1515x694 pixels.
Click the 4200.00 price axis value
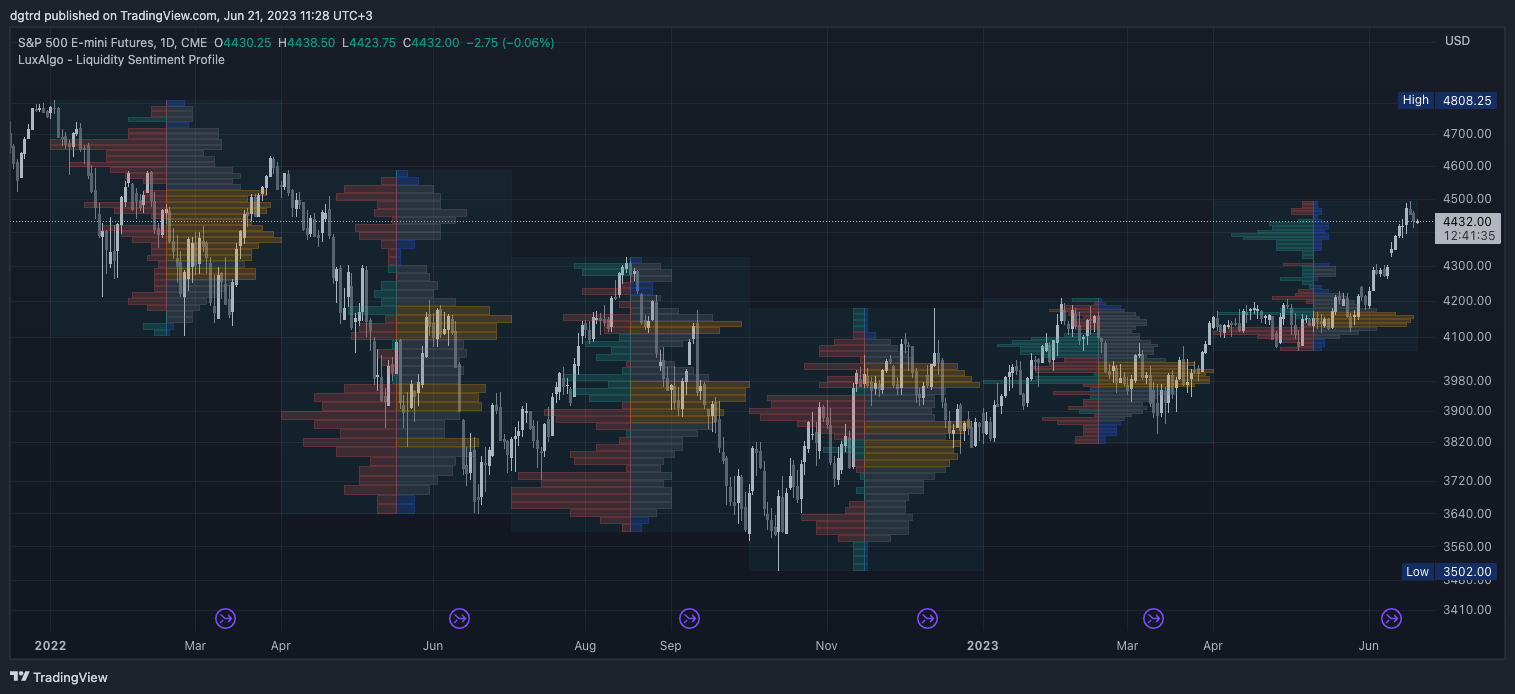(1467, 301)
